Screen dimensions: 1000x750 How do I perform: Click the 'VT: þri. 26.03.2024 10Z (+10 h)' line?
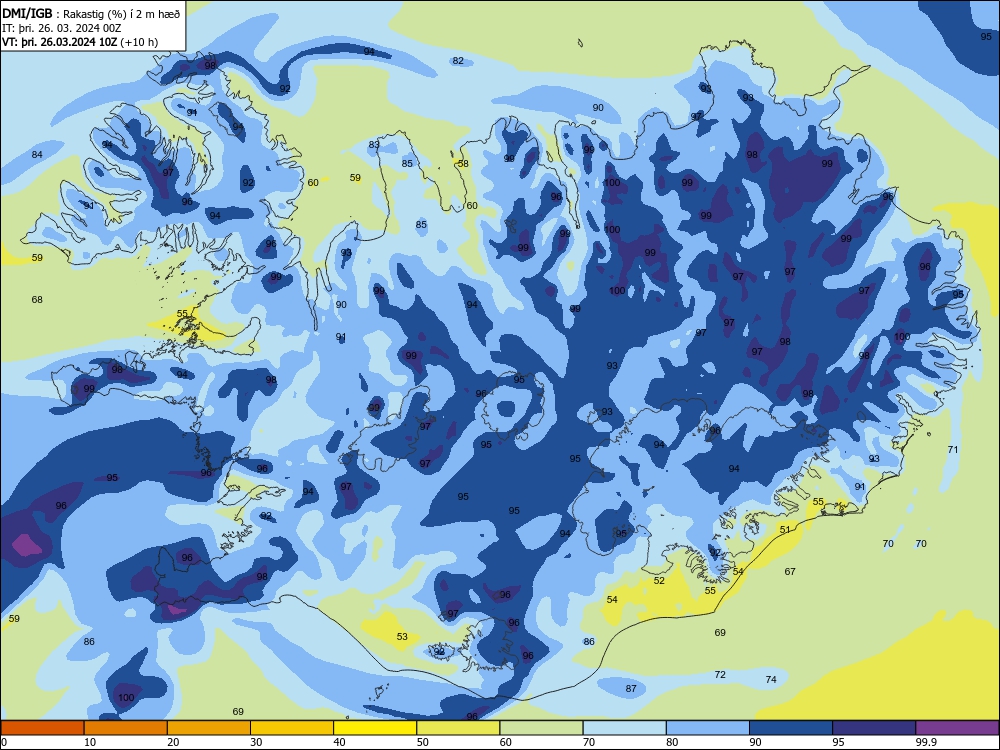point(80,42)
